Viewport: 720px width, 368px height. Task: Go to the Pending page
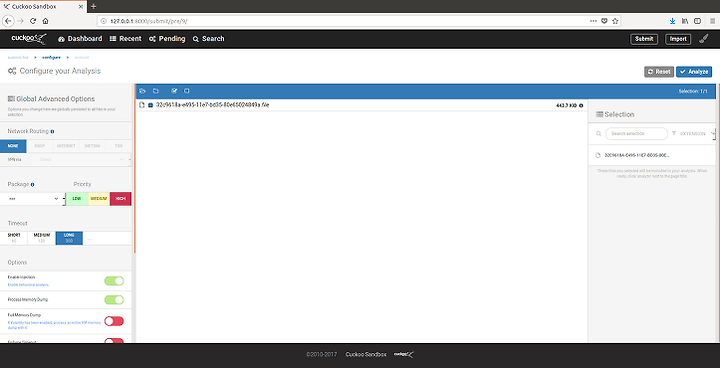(x=167, y=39)
